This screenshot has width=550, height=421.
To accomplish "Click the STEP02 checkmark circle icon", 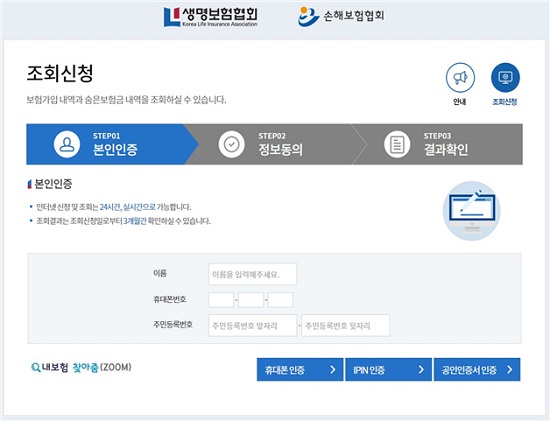I will [232, 144].
